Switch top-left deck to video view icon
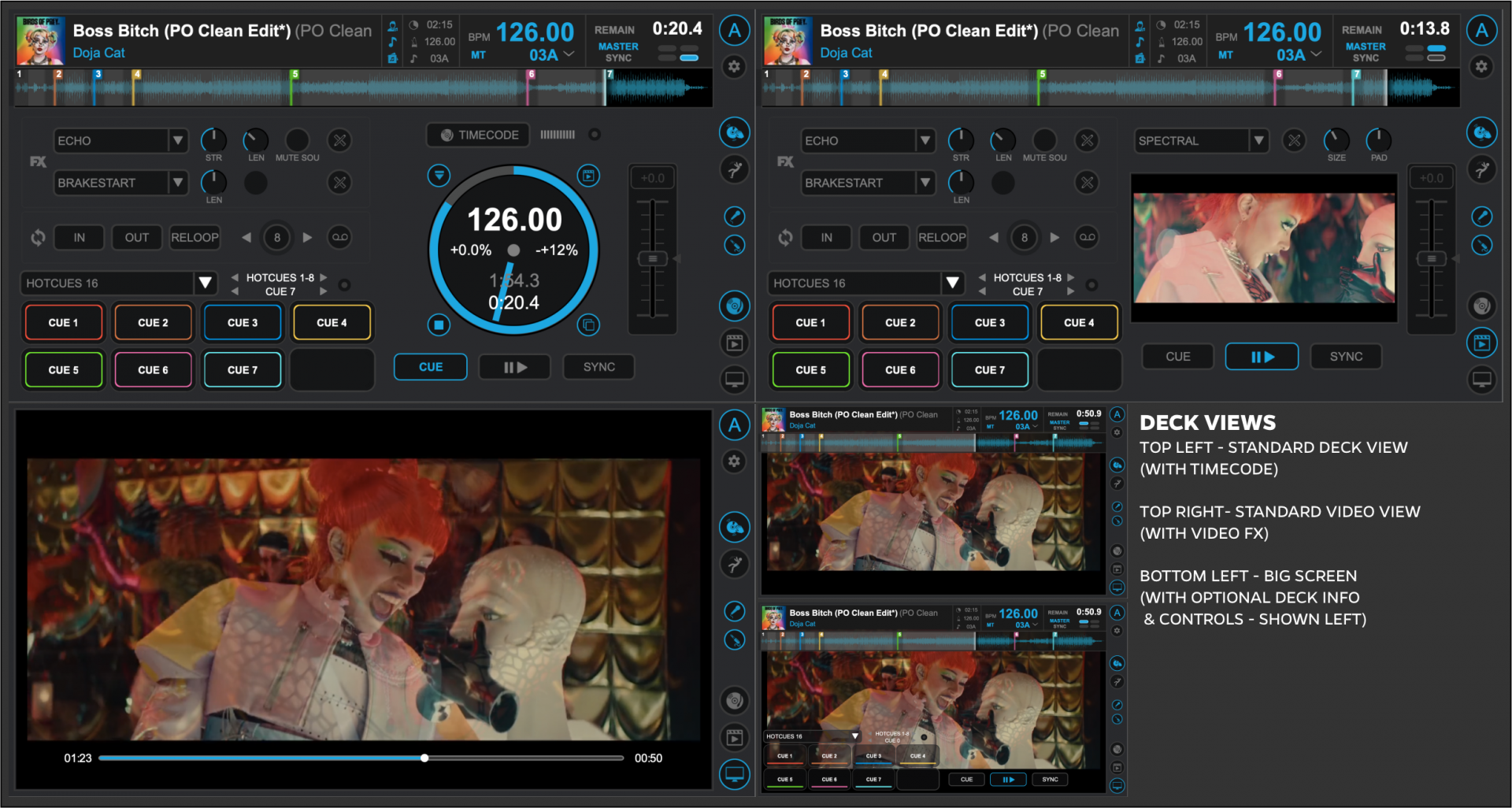1512x808 pixels. point(734,343)
